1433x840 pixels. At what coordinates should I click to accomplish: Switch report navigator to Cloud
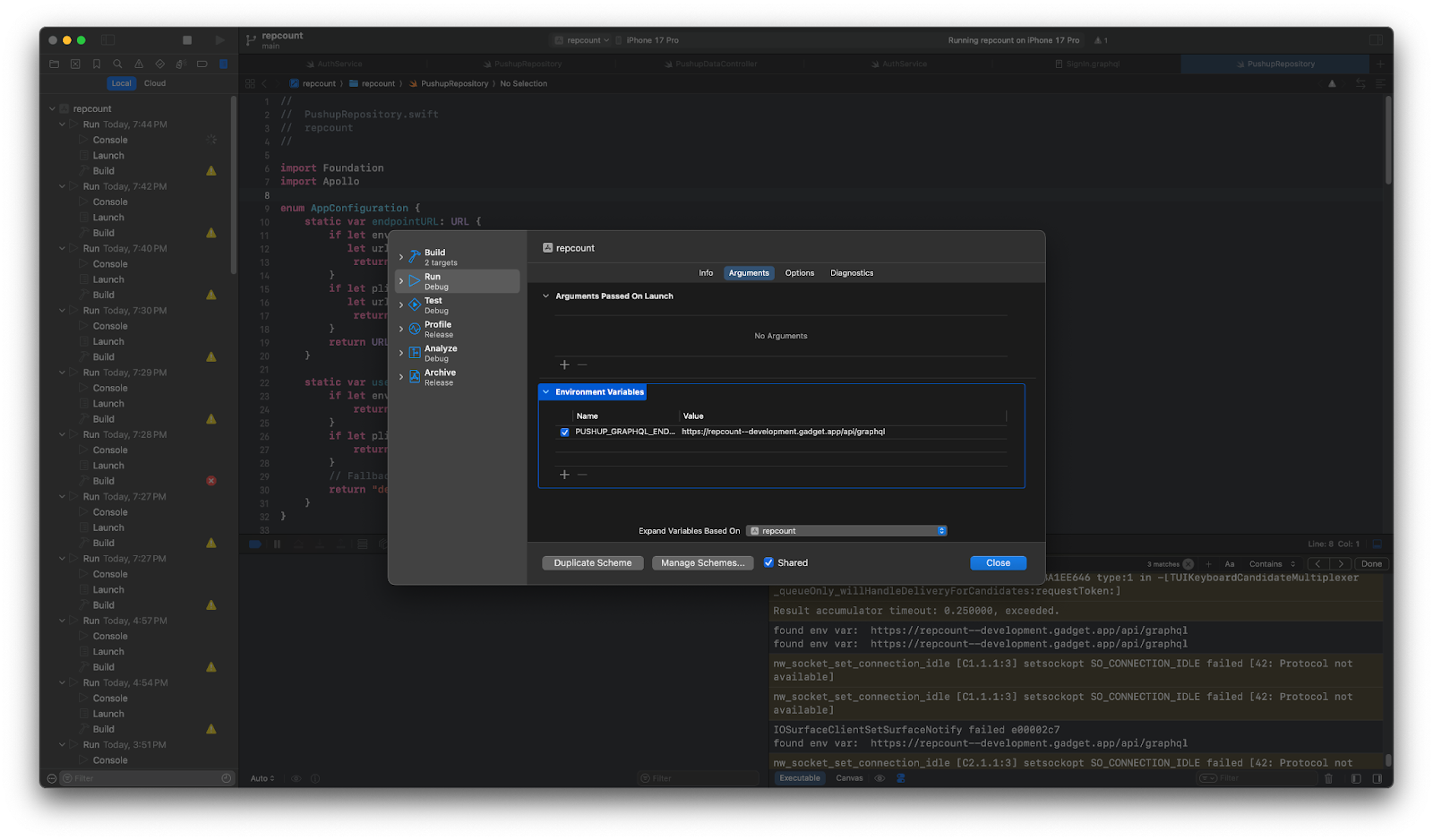(155, 83)
